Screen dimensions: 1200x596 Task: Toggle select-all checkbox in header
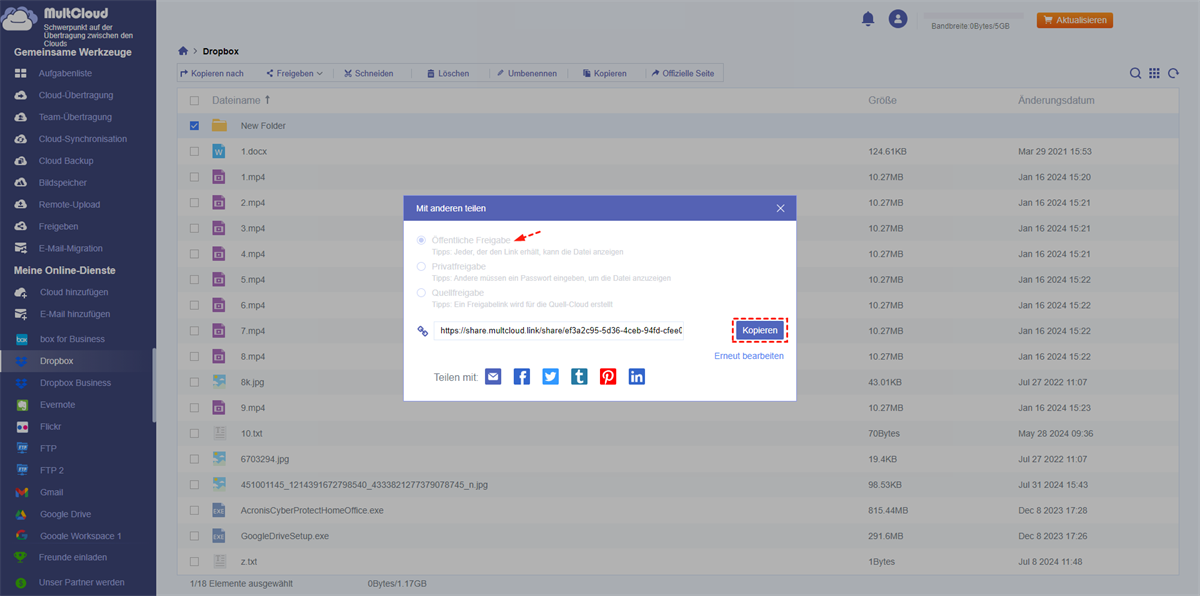(194, 101)
